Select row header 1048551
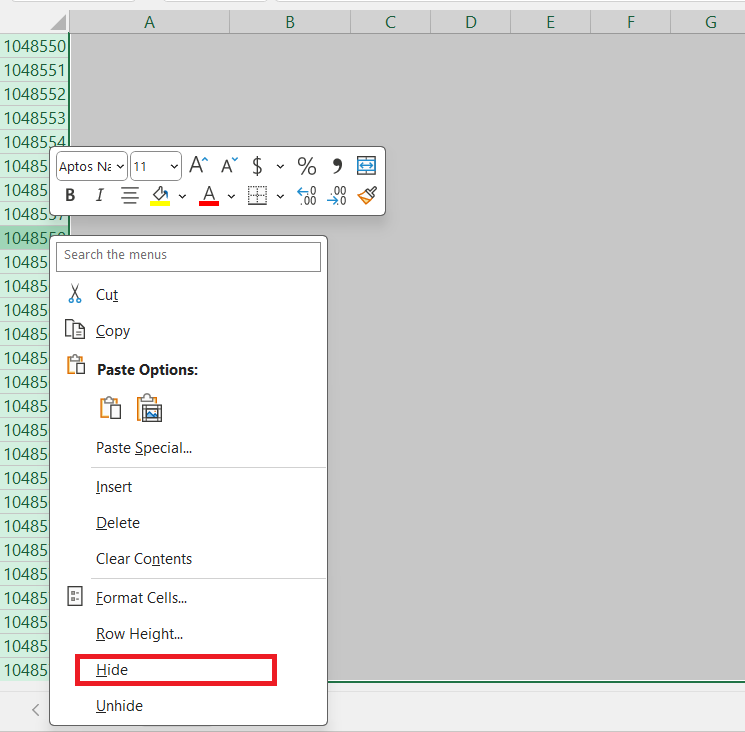This screenshot has height=732, width=745. pos(34,70)
